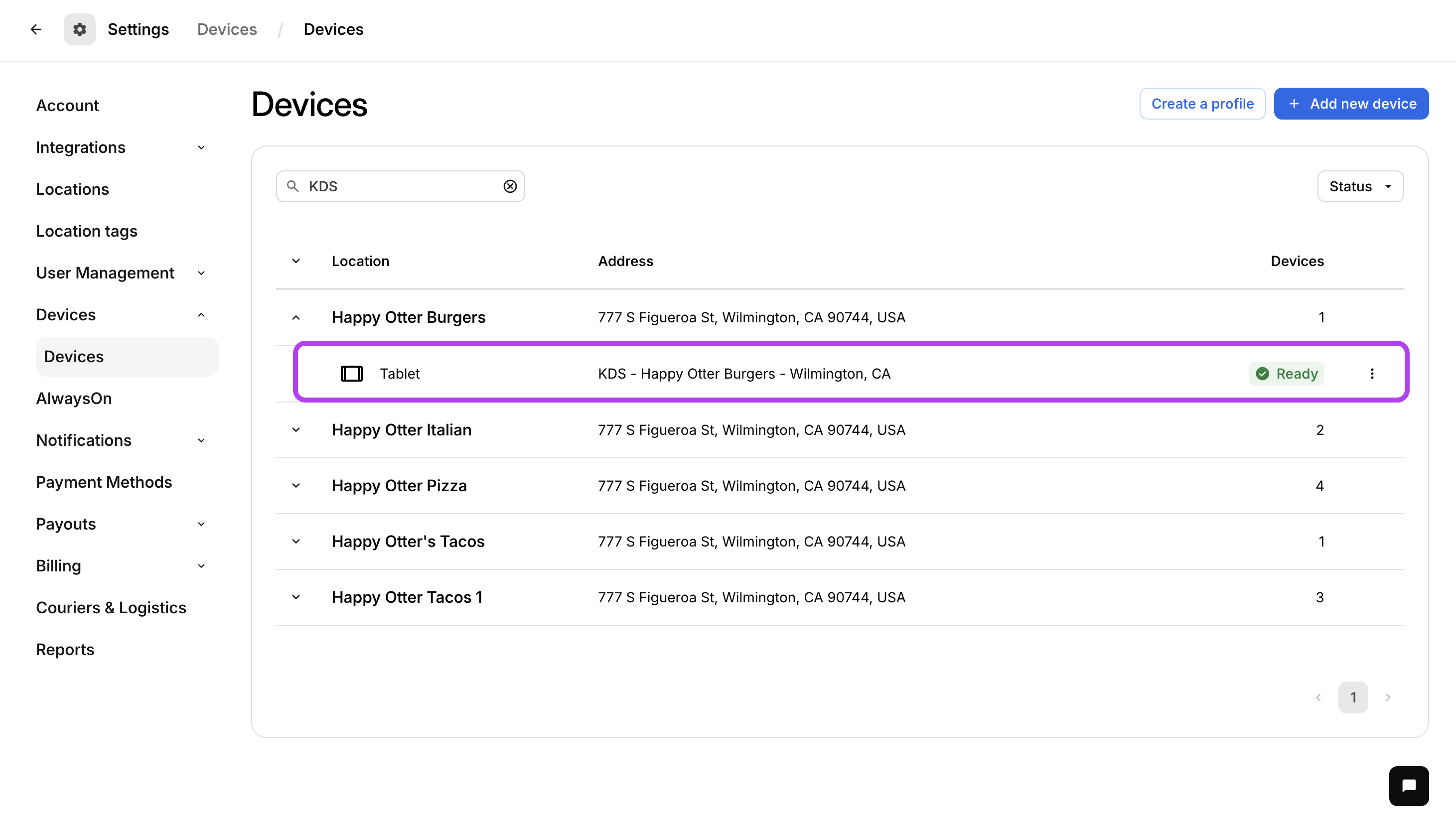Click the search magnifier icon

[293, 186]
